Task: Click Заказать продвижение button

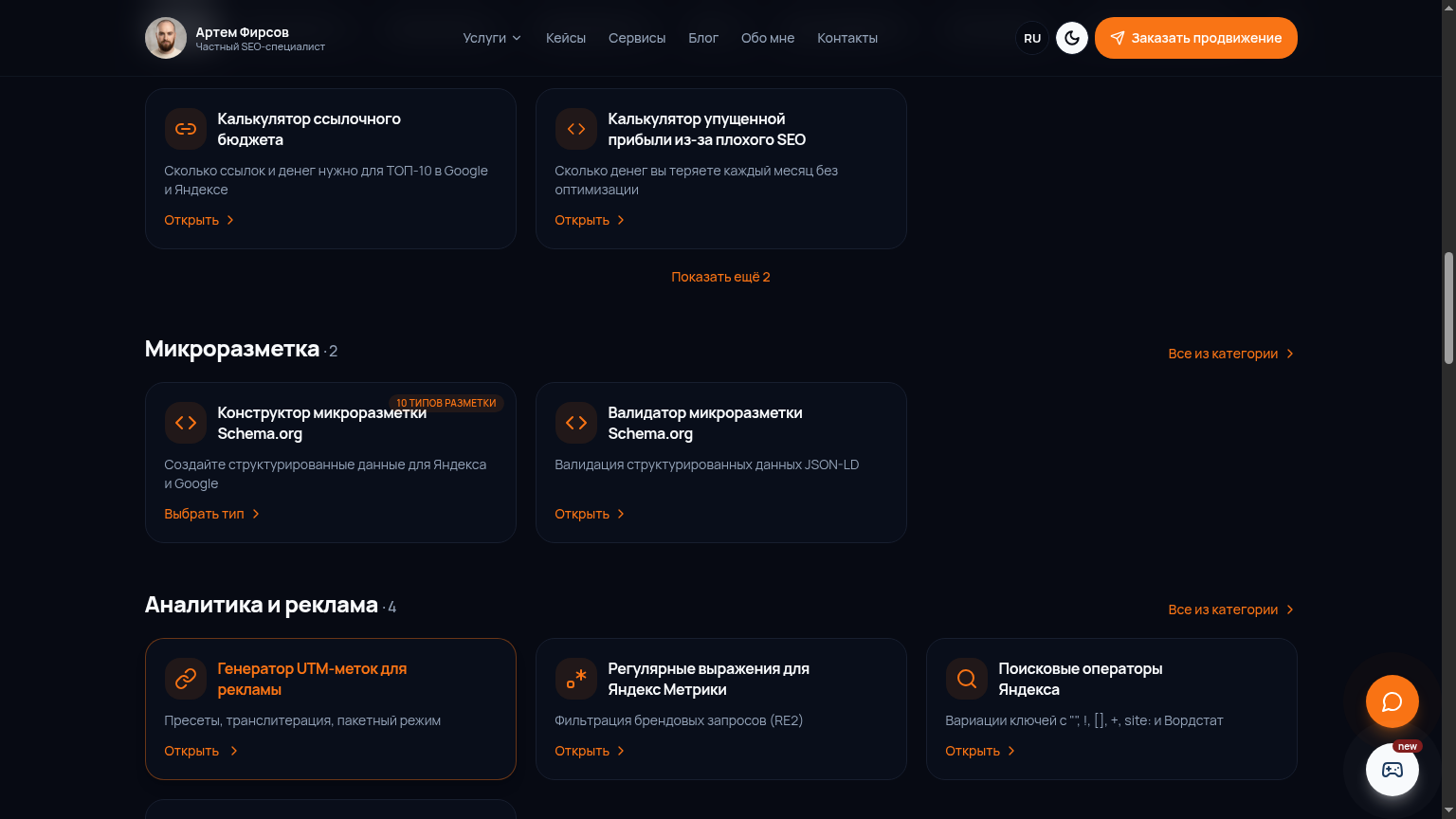Action: pos(1196,38)
